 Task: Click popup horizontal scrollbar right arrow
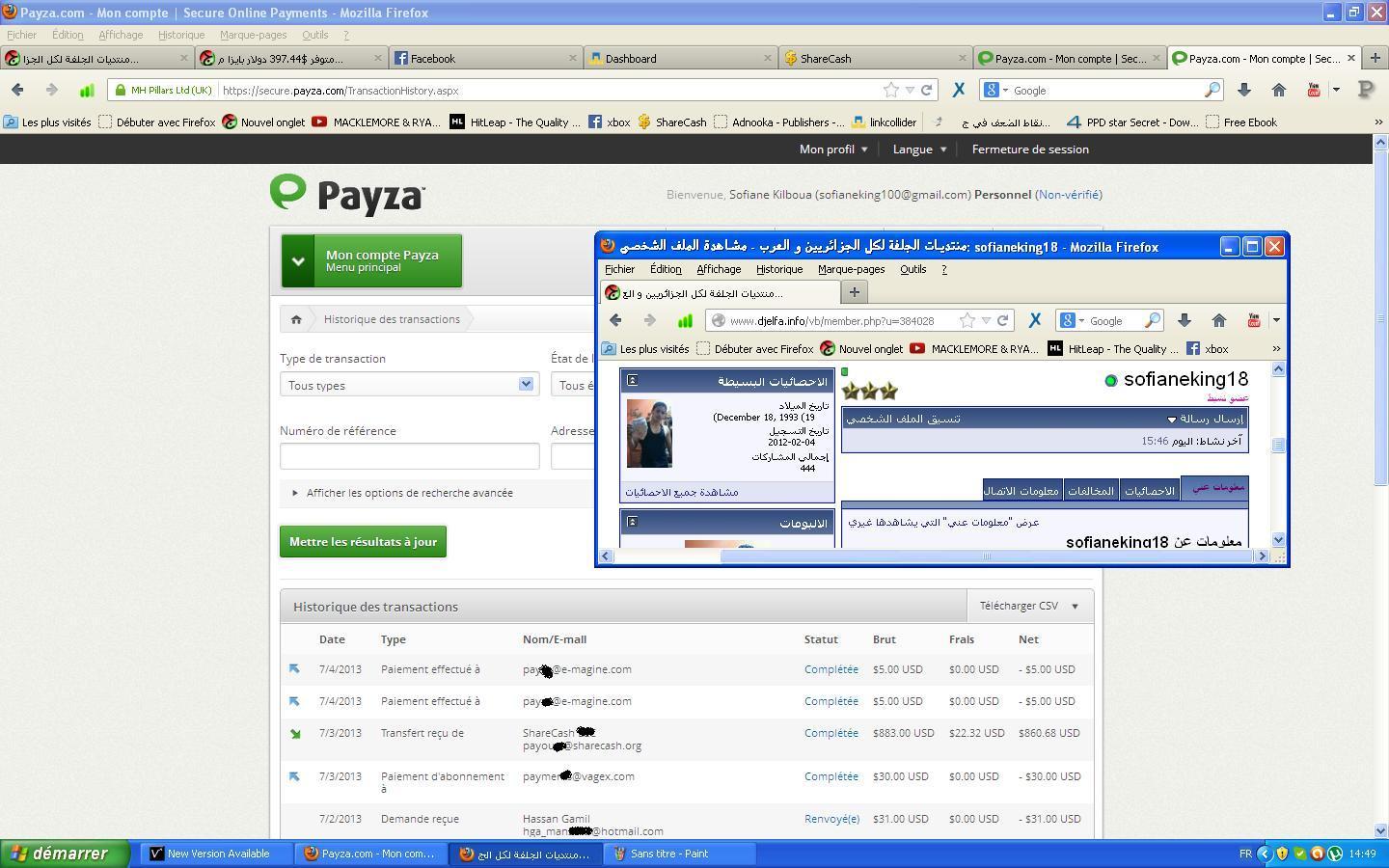click(x=1262, y=556)
